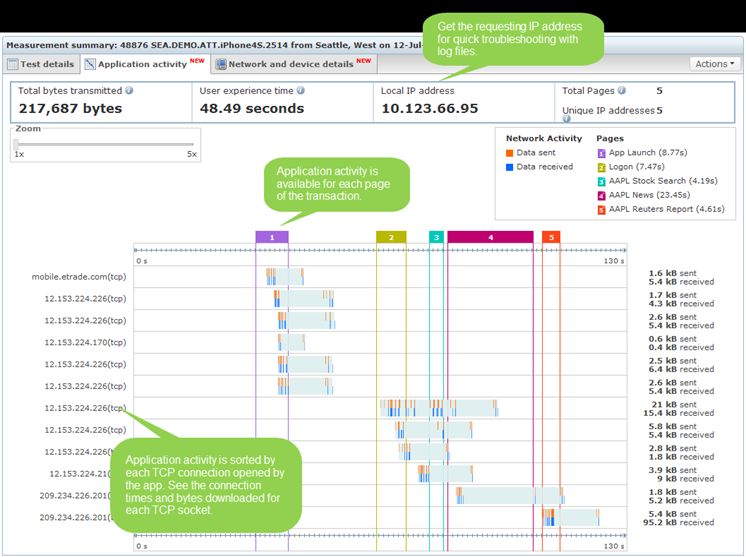The width and height of the screenshot is (746, 557).
Task: Click info icon beside Total bytes transmitted
Action: click(x=129, y=90)
